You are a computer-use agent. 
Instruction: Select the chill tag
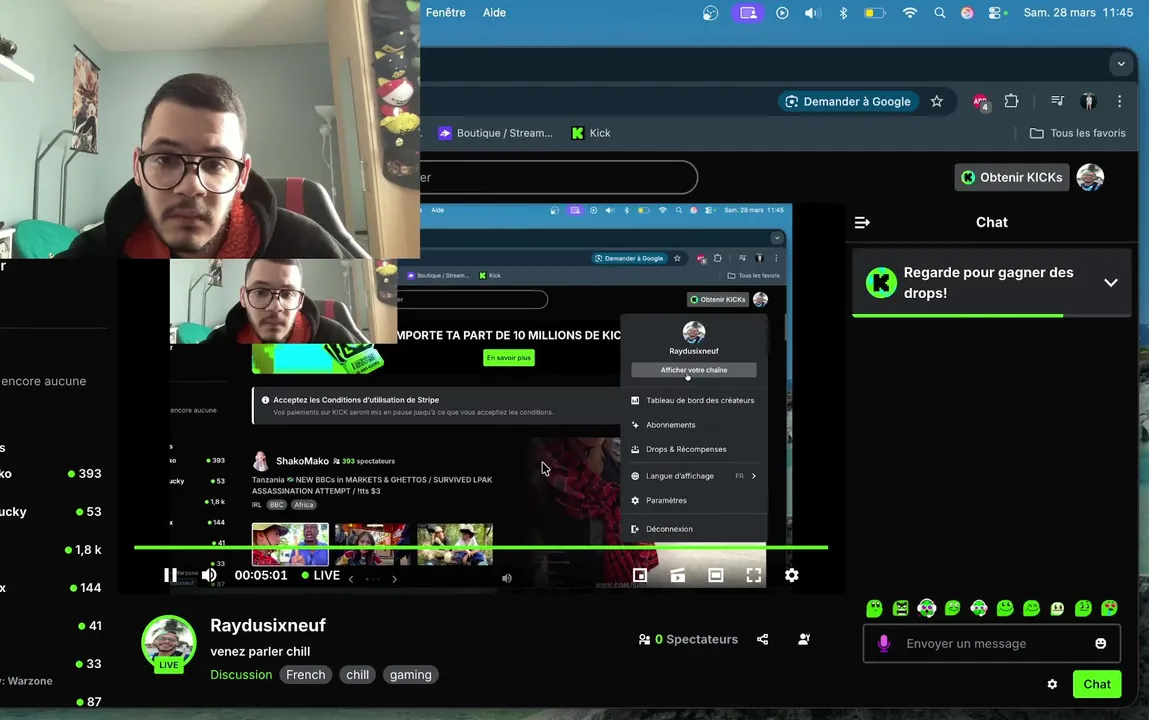358,675
